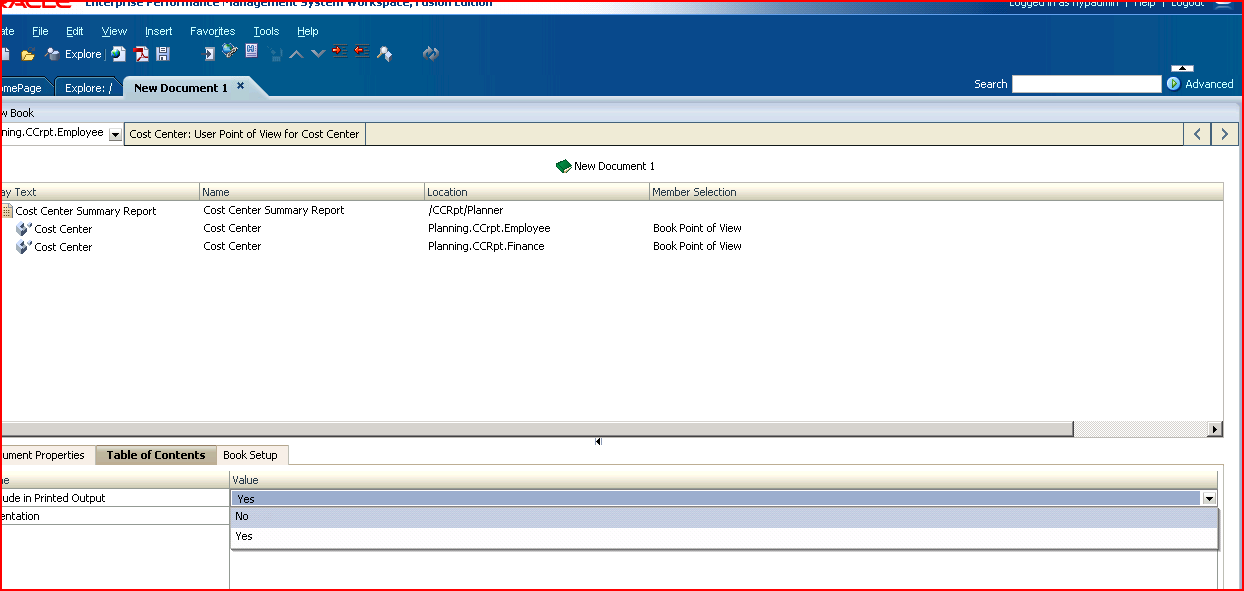The image size is (1244, 591).
Task: Click the greyed-out delete item icon
Action: (276, 54)
